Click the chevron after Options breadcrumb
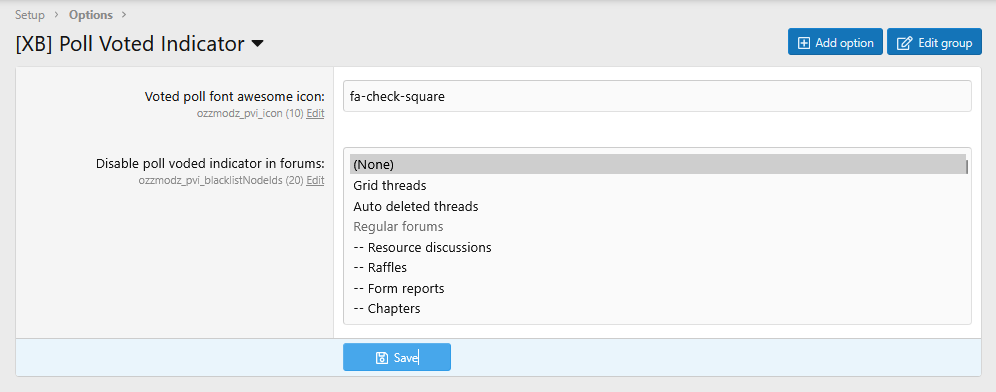The width and height of the screenshot is (996, 392). [123, 15]
